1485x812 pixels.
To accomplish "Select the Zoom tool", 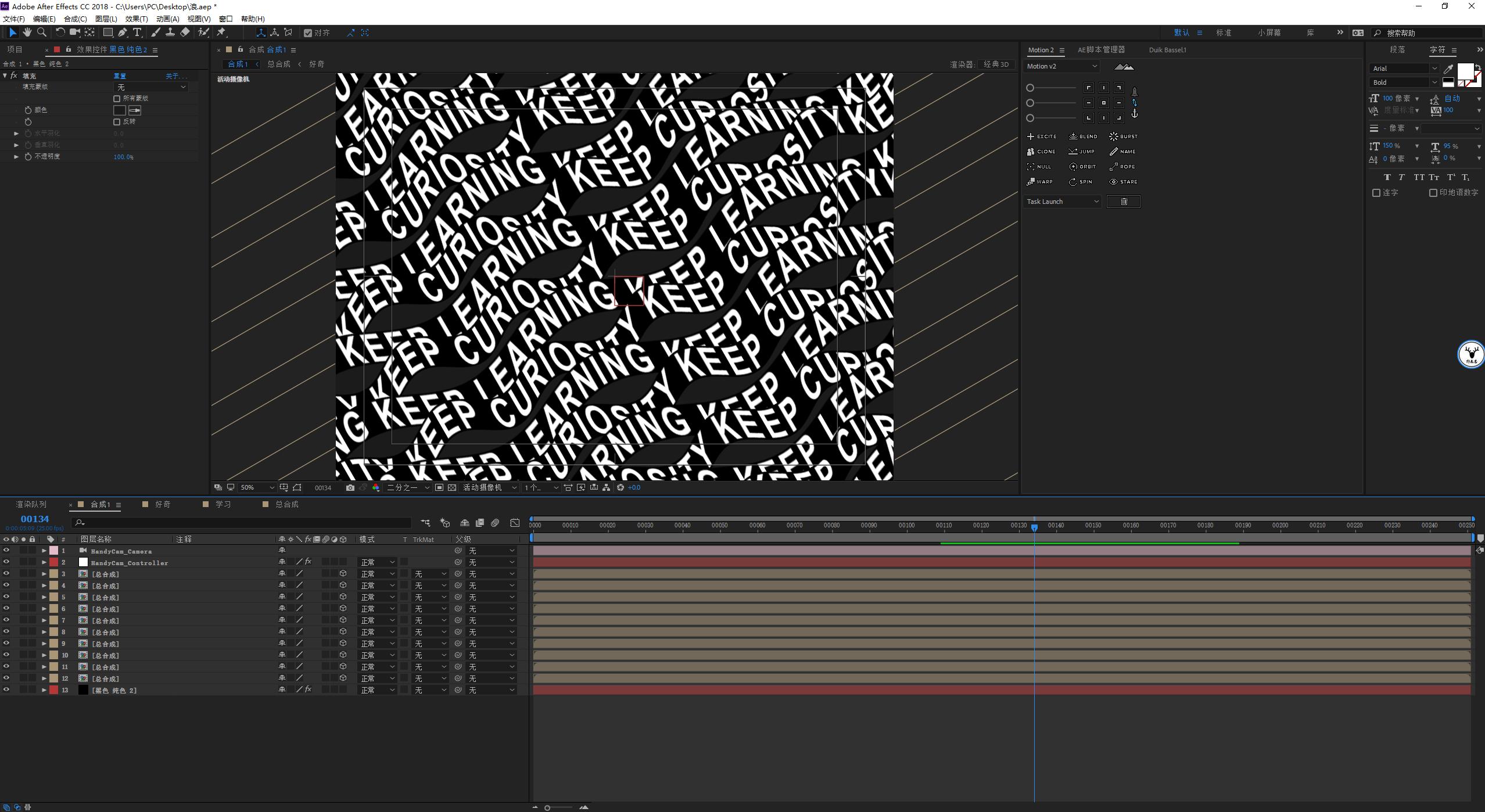I will point(41,33).
